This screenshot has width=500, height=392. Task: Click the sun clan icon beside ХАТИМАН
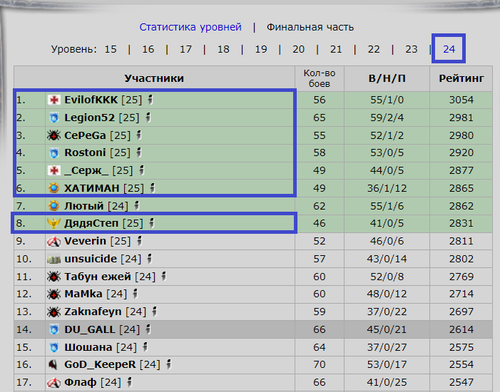click(54, 188)
